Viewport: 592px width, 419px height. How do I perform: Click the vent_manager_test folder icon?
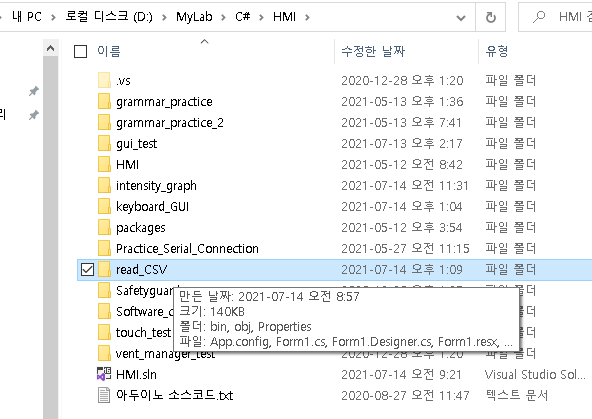click(104, 354)
